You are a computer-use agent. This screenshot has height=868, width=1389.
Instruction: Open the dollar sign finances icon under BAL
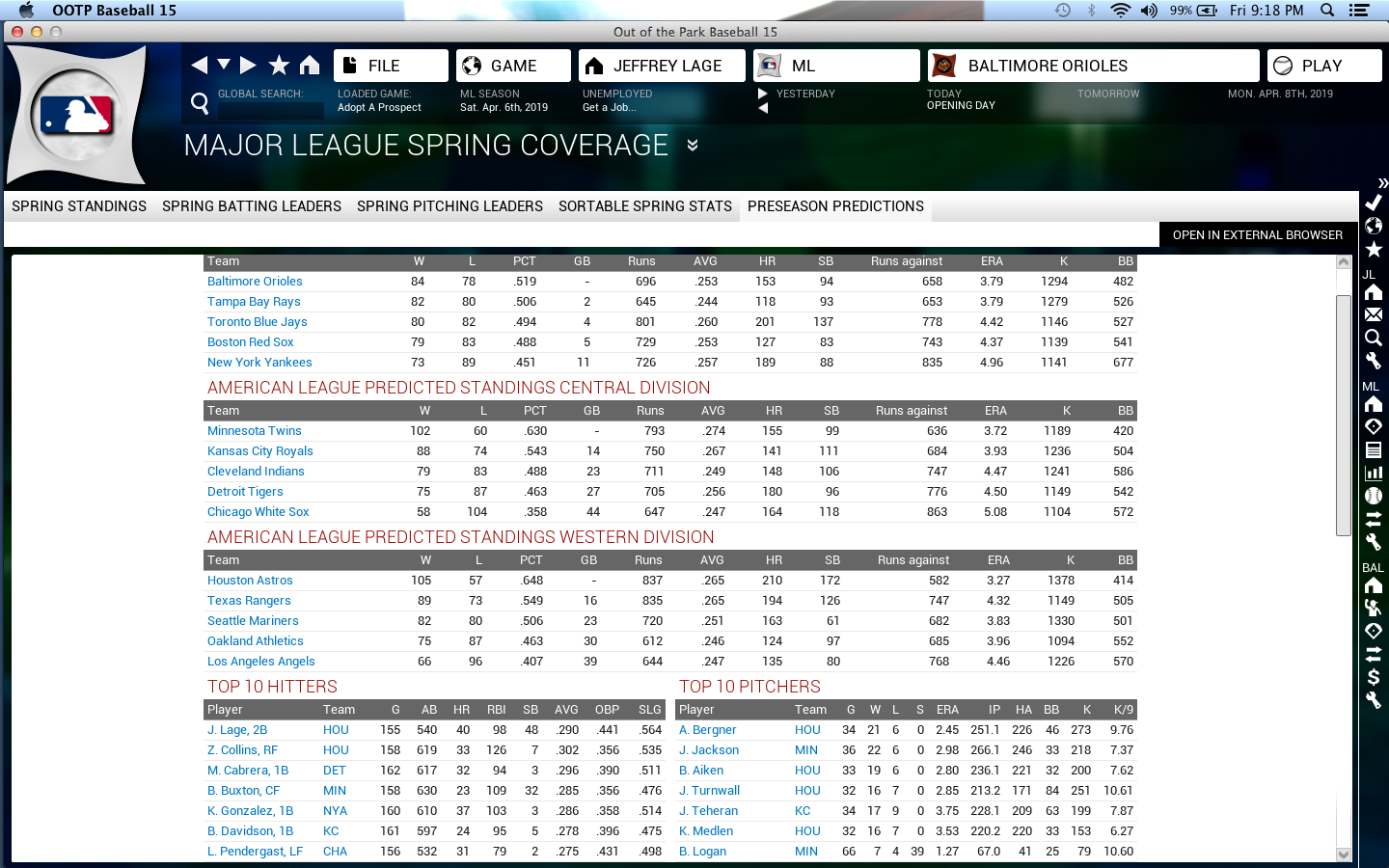coord(1374,677)
